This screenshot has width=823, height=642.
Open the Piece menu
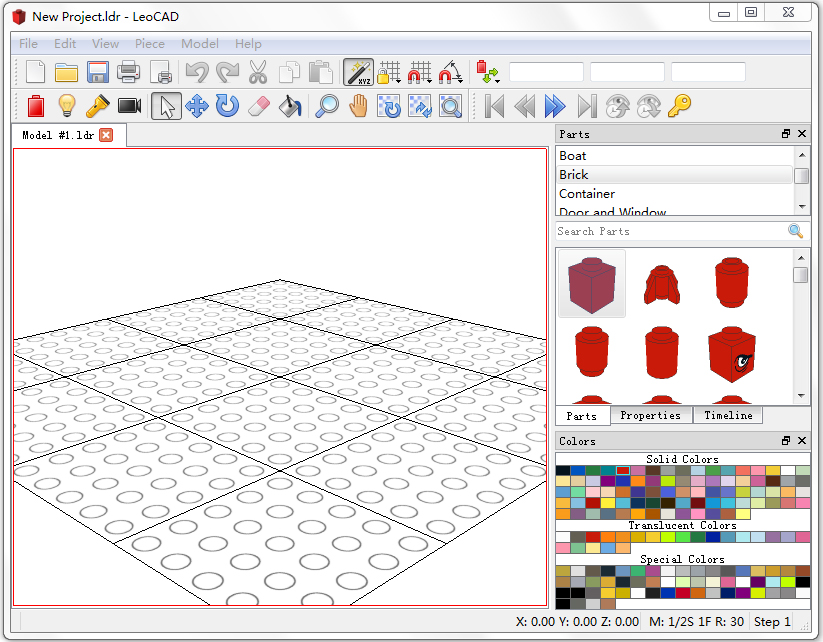click(x=150, y=44)
